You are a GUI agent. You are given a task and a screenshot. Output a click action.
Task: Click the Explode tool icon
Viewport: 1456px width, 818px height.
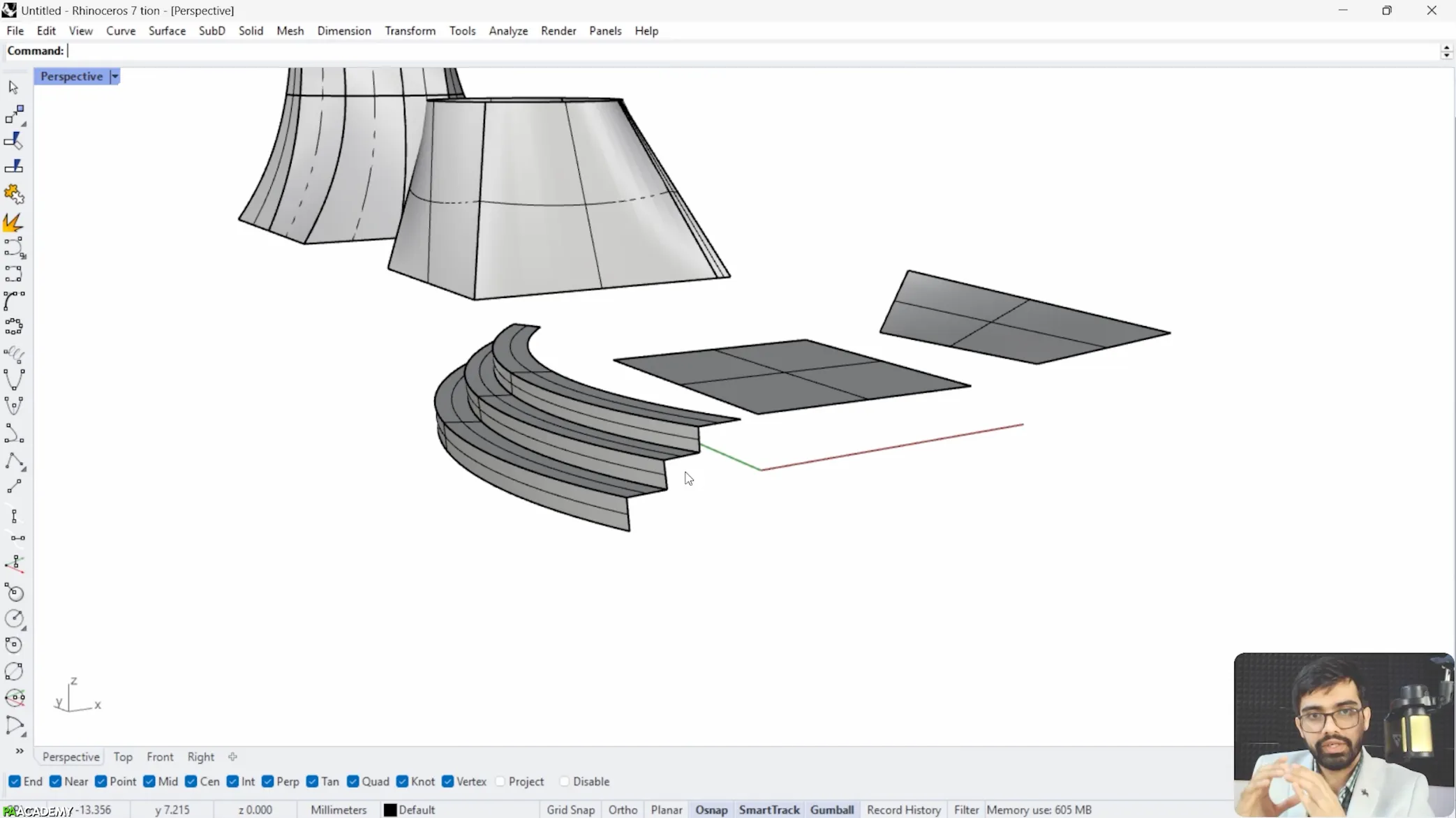tap(13, 223)
